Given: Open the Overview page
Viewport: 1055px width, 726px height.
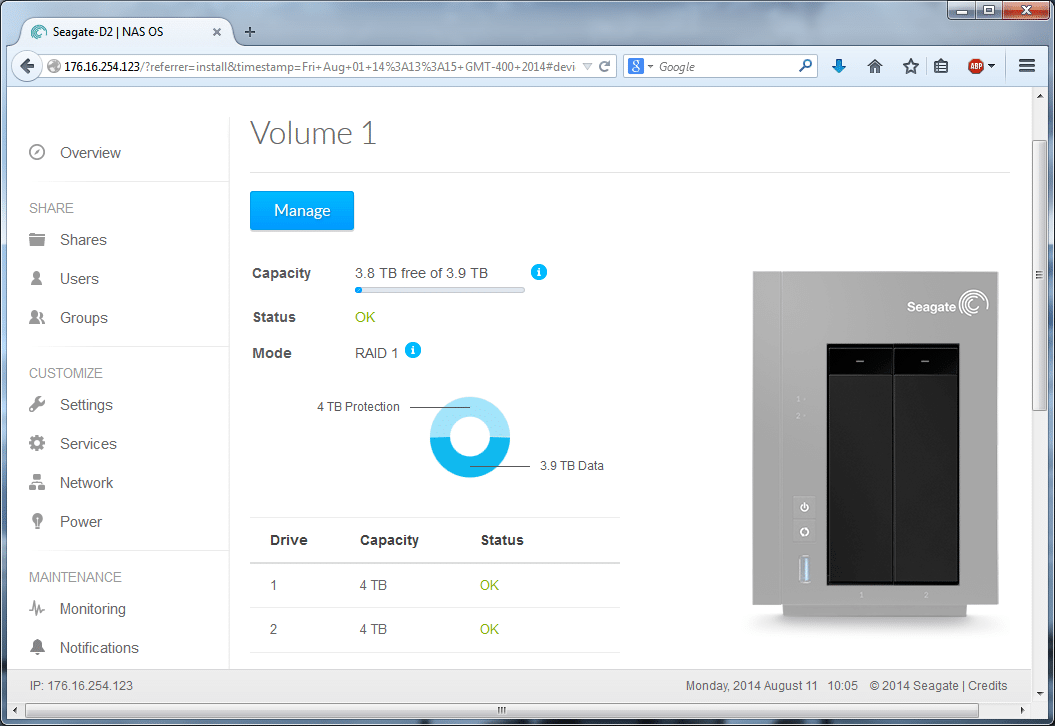Looking at the screenshot, I should [90, 153].
